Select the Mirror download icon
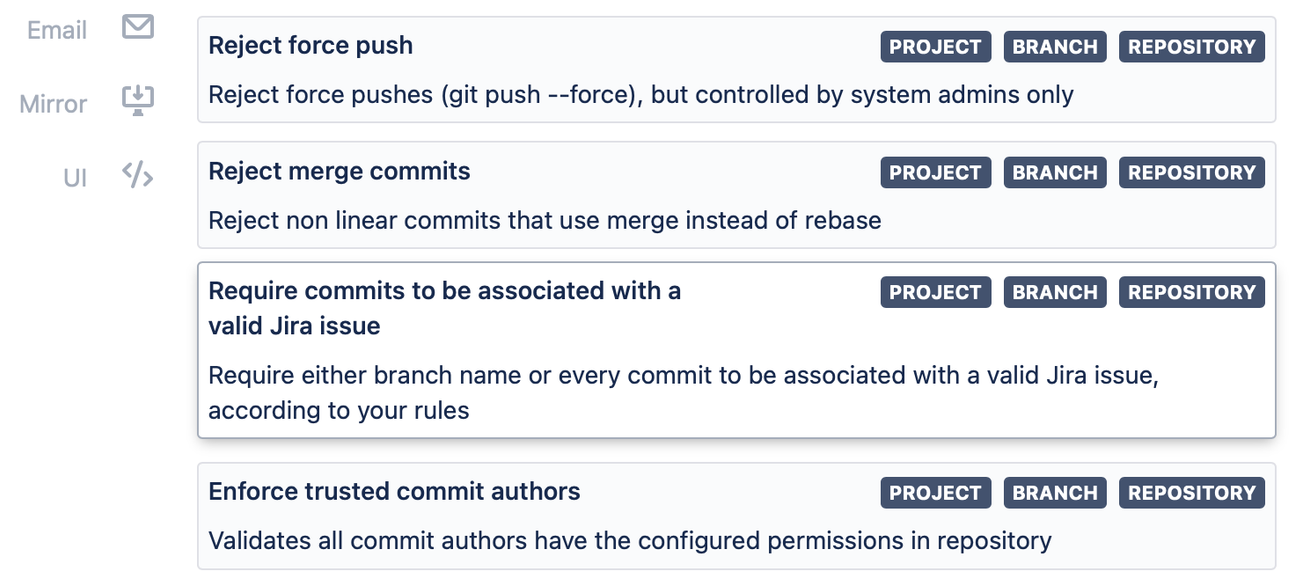This screenshot has height=586, width=1296. pyautogui.click(x=137, y=100)
